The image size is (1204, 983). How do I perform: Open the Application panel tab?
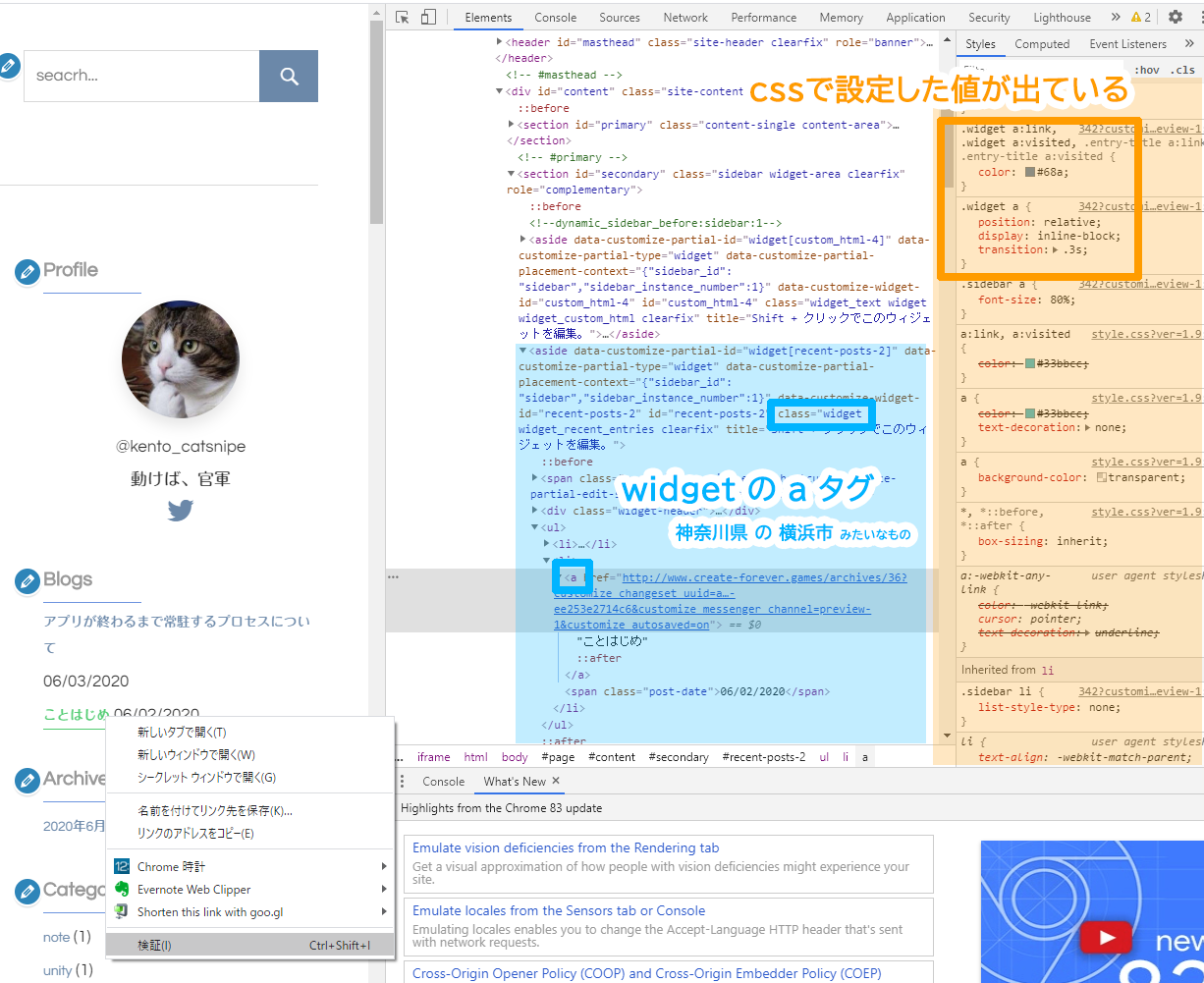point(915,18)
